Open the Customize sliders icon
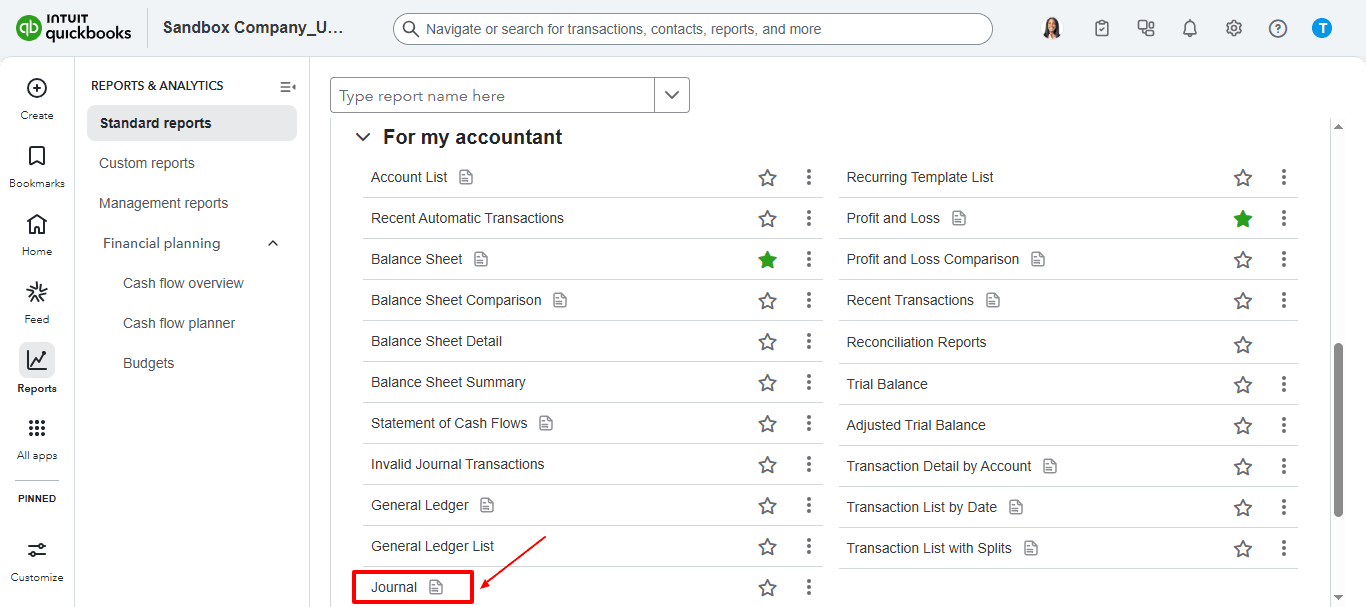 [x=37, y=550]
